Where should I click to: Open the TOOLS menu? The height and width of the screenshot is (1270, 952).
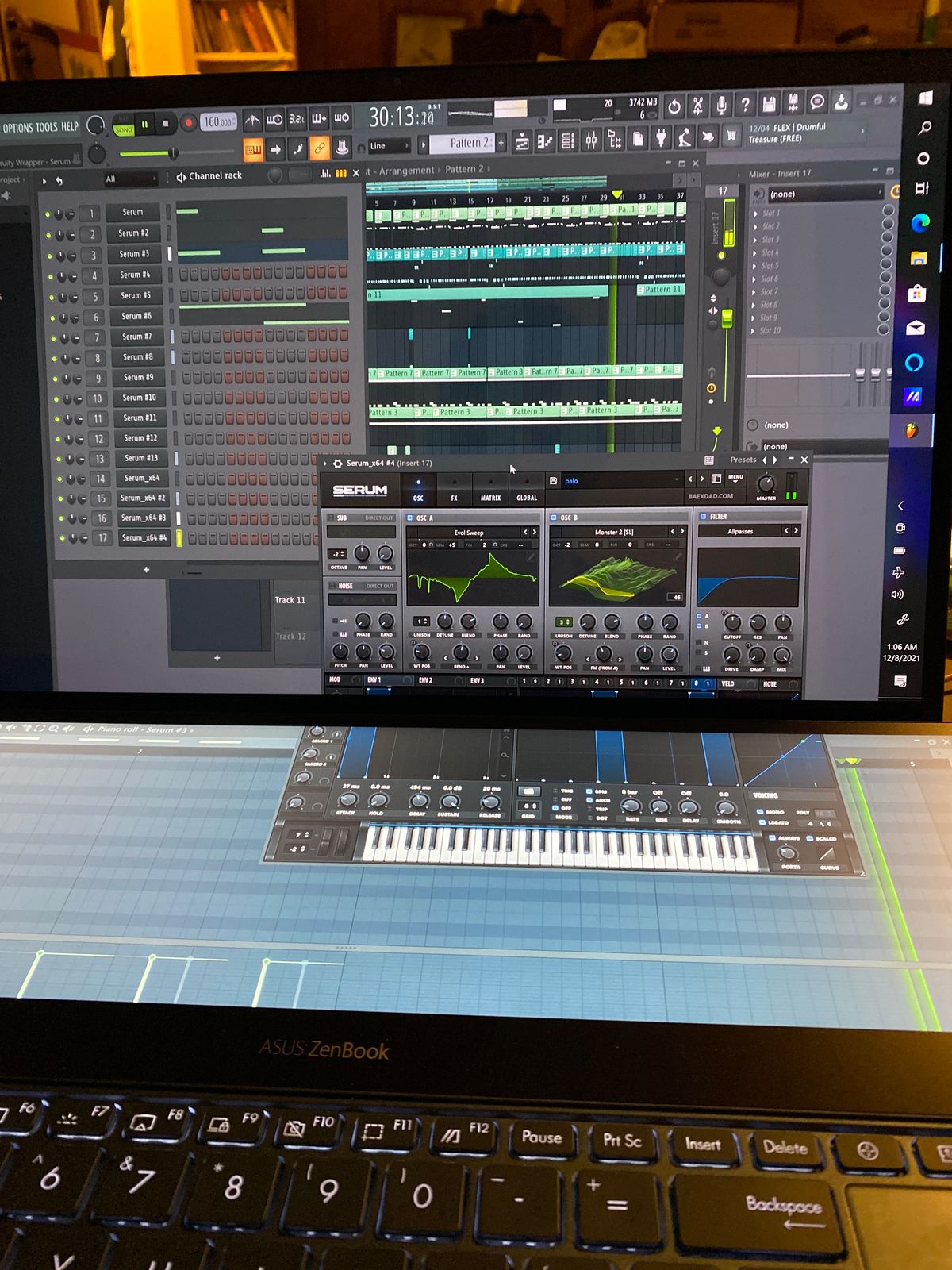[x=47, y=127]
